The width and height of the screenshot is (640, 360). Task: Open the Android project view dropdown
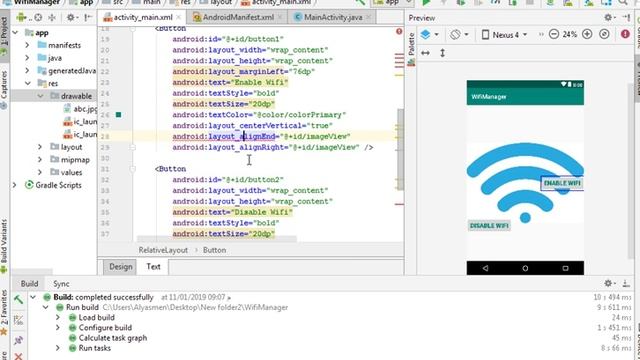point(22,18)
